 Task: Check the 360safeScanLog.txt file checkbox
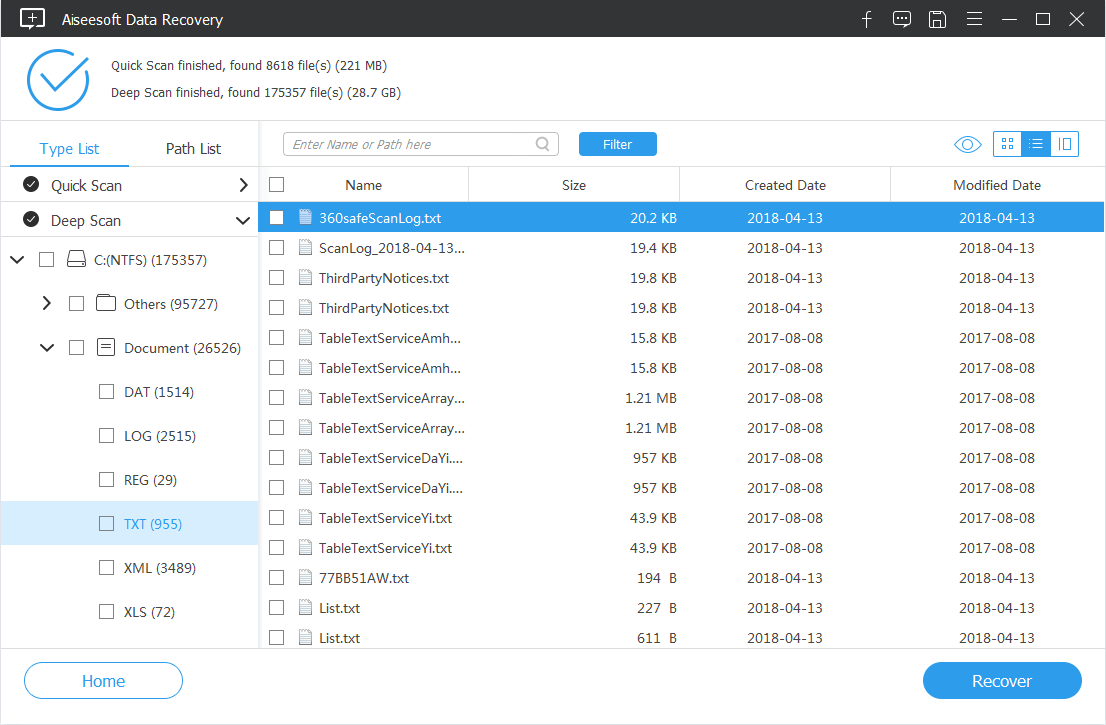(277, 218)
